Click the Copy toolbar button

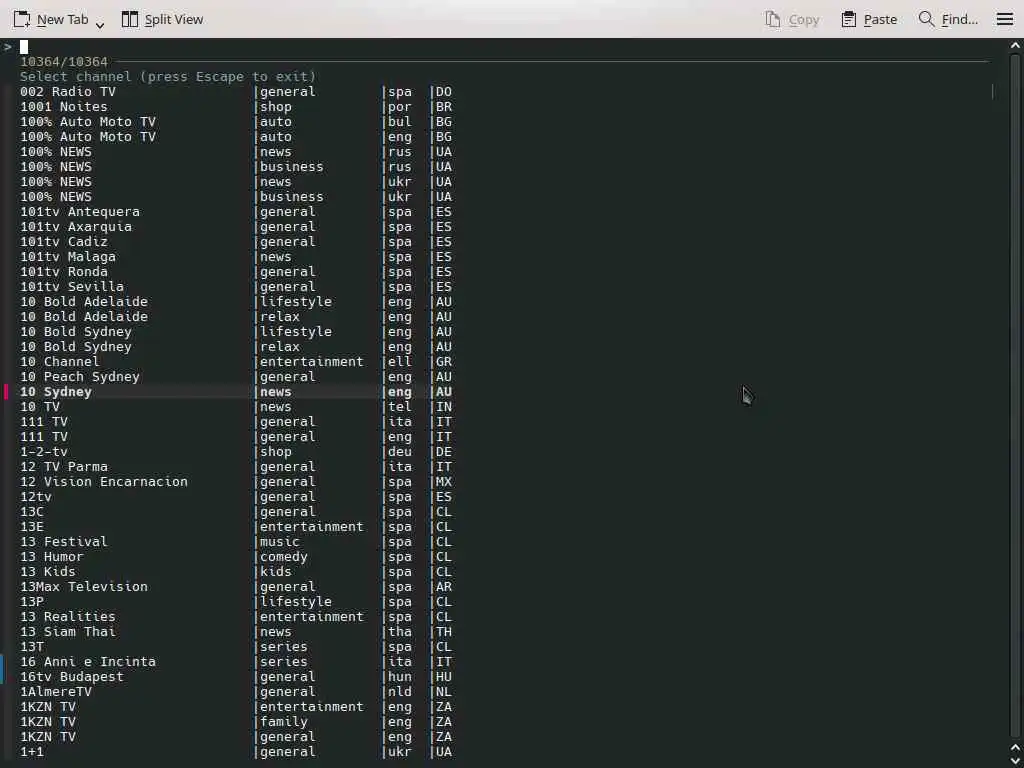792,20
